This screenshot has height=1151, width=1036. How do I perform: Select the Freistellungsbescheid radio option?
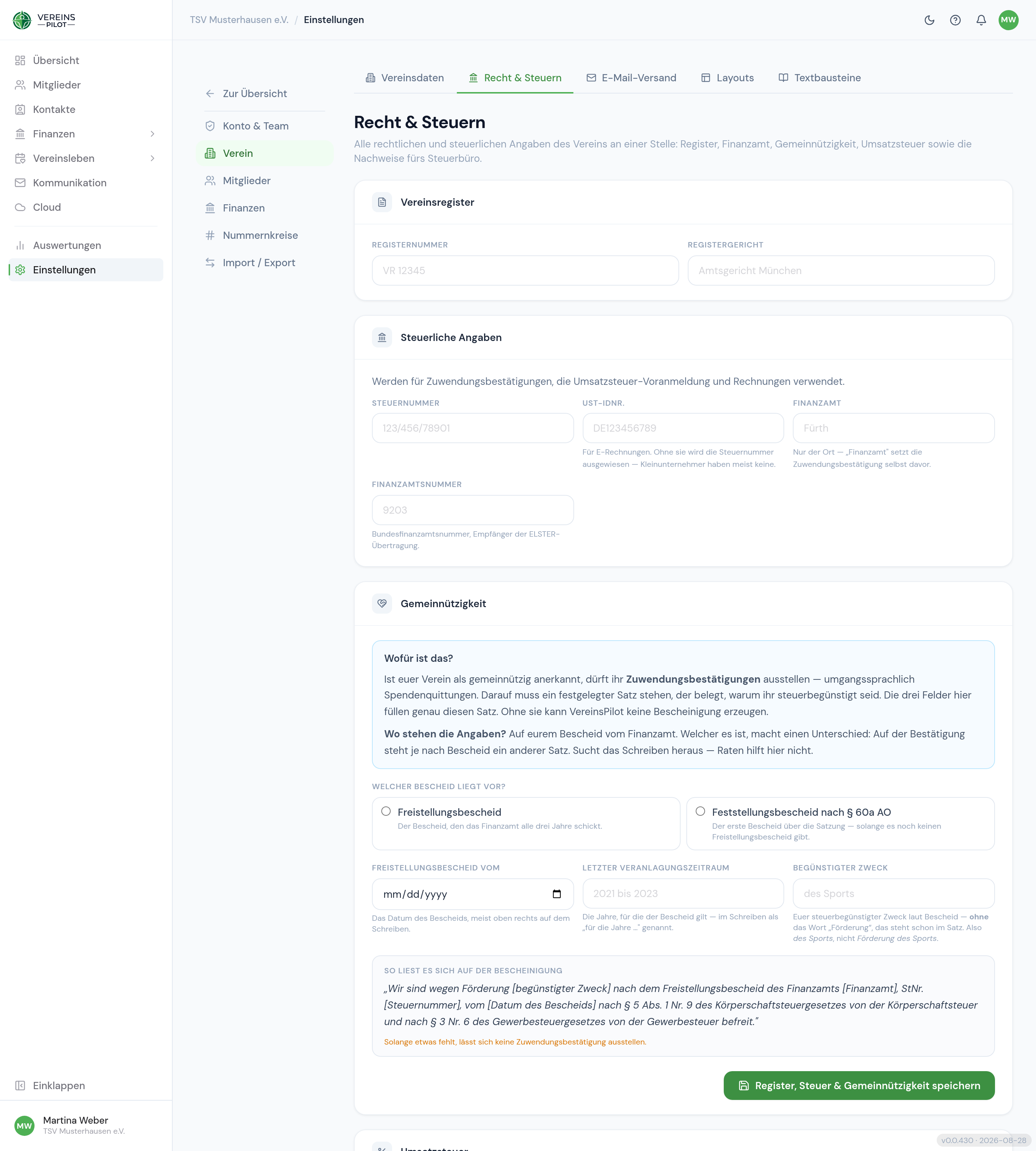coord(386,811)
